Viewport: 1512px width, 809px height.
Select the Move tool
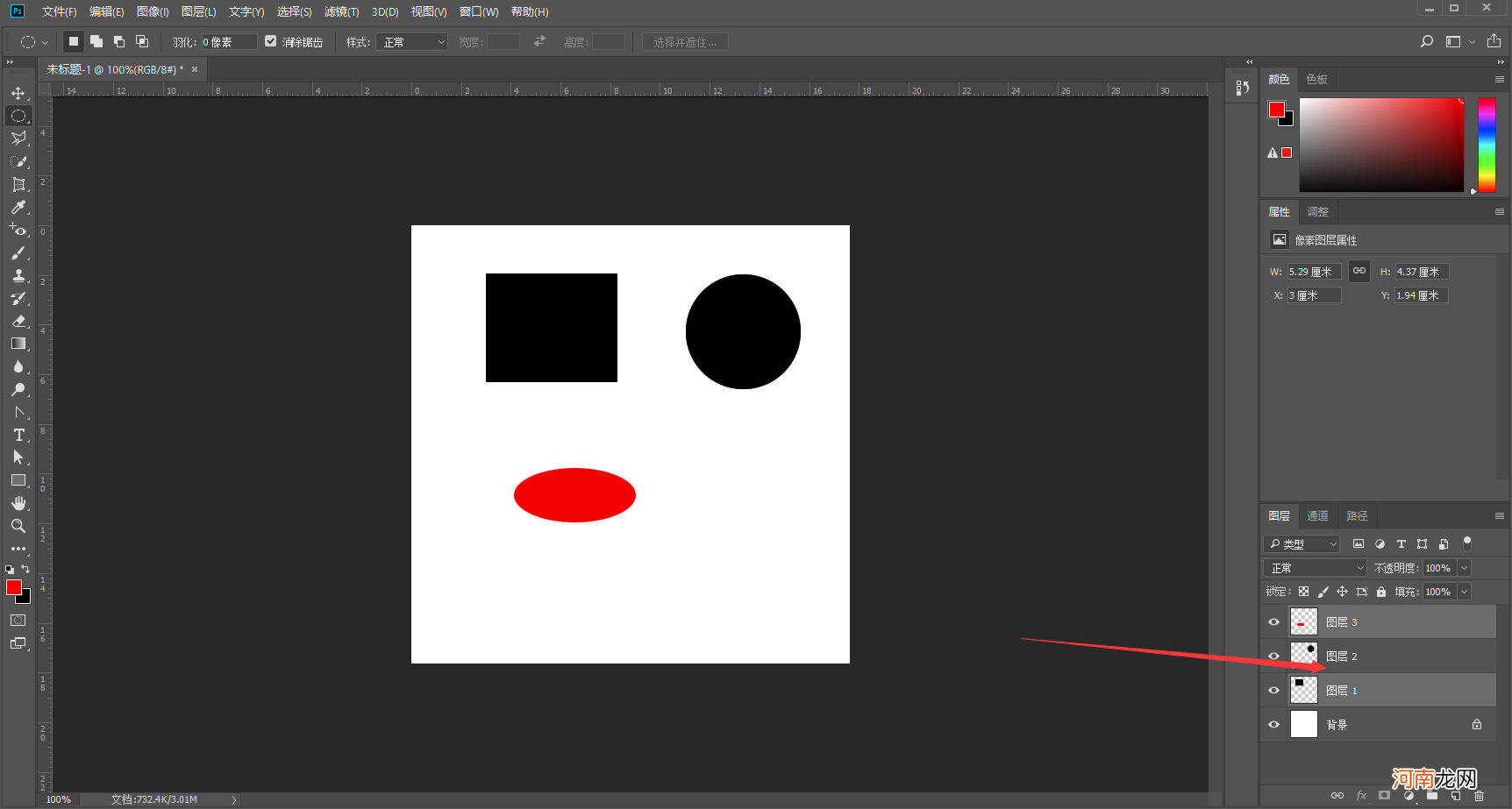(18, 93)
